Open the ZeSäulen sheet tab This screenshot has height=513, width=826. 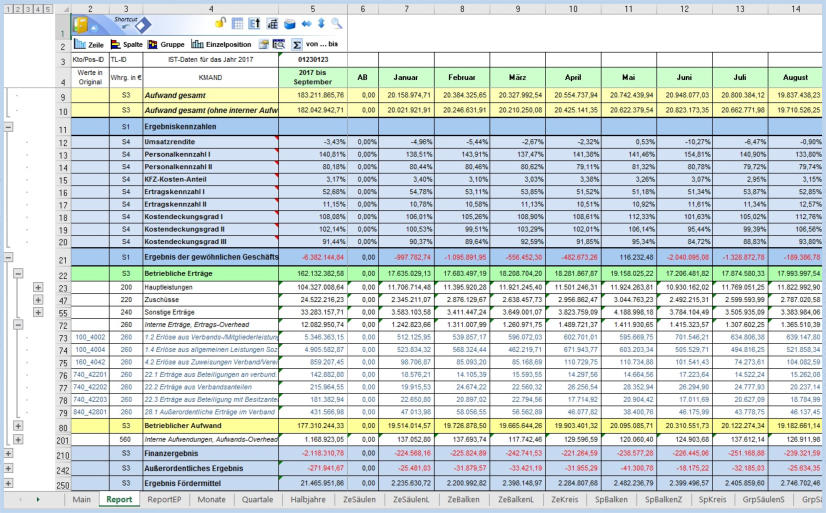pos(358,498)
